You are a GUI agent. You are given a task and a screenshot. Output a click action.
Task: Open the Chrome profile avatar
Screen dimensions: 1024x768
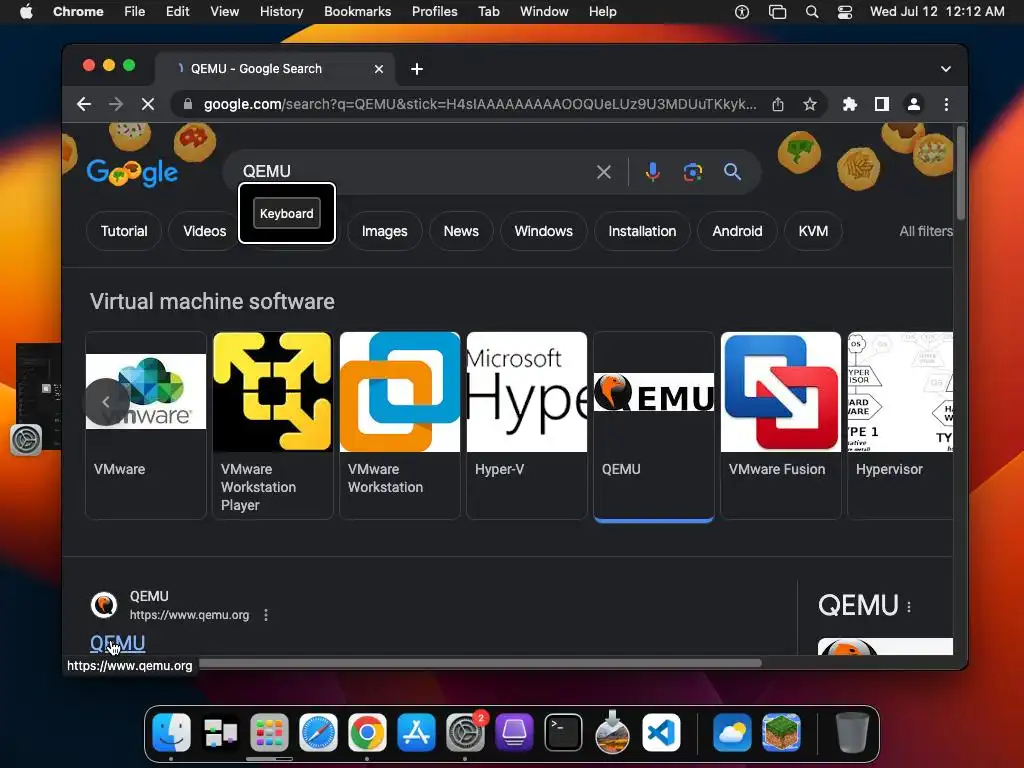(914, 104)
